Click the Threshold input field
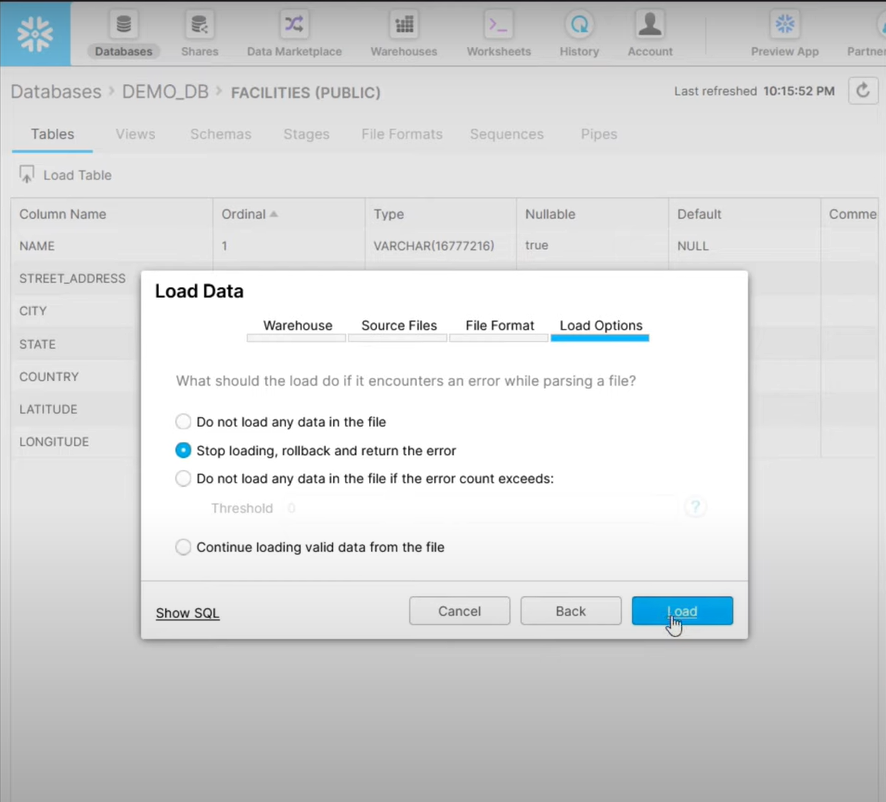Image resolution: width=886 pixels, height=802 pixels. click(481, 508)
